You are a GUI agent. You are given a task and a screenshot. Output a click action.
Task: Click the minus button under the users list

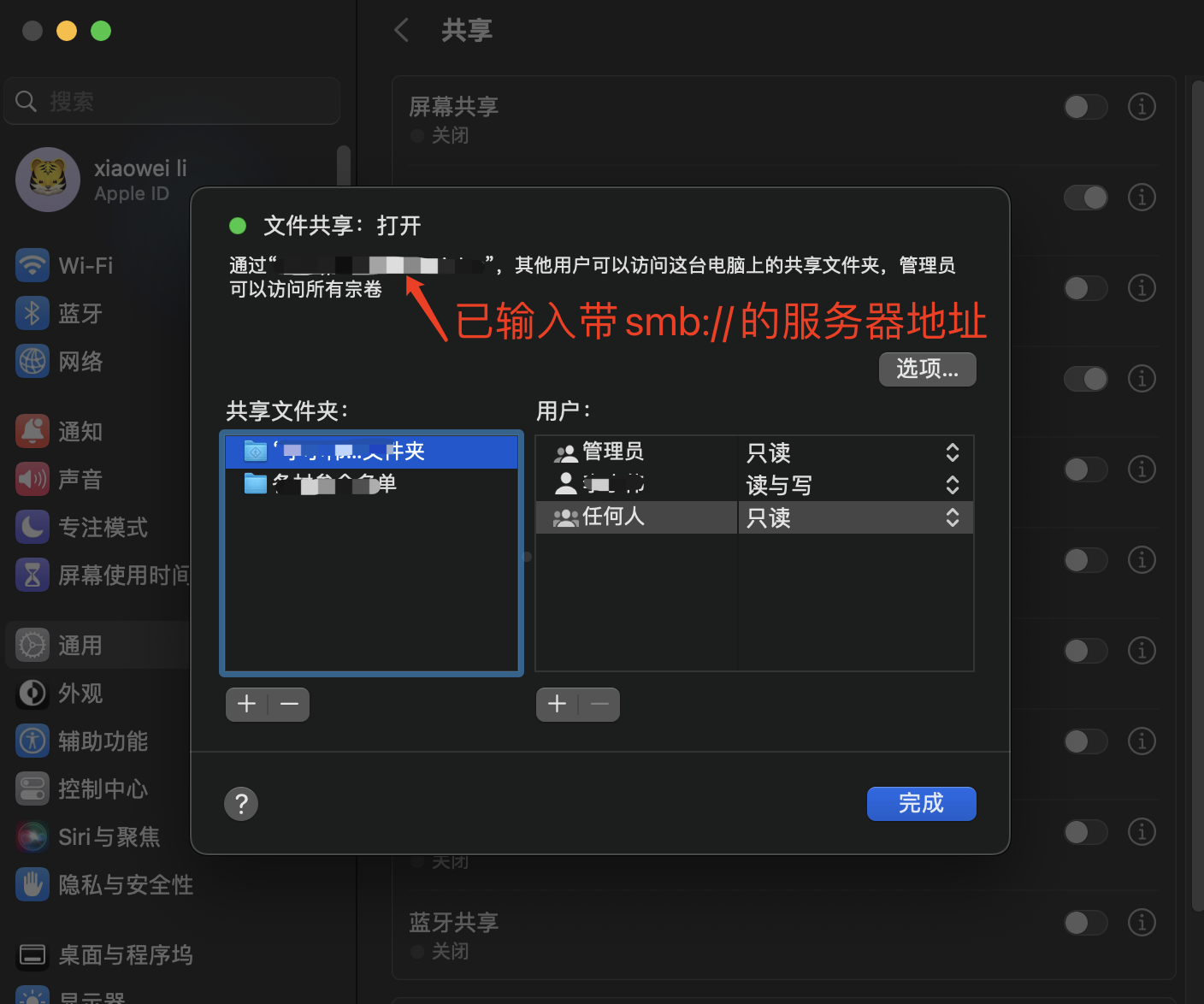[599, 705]
